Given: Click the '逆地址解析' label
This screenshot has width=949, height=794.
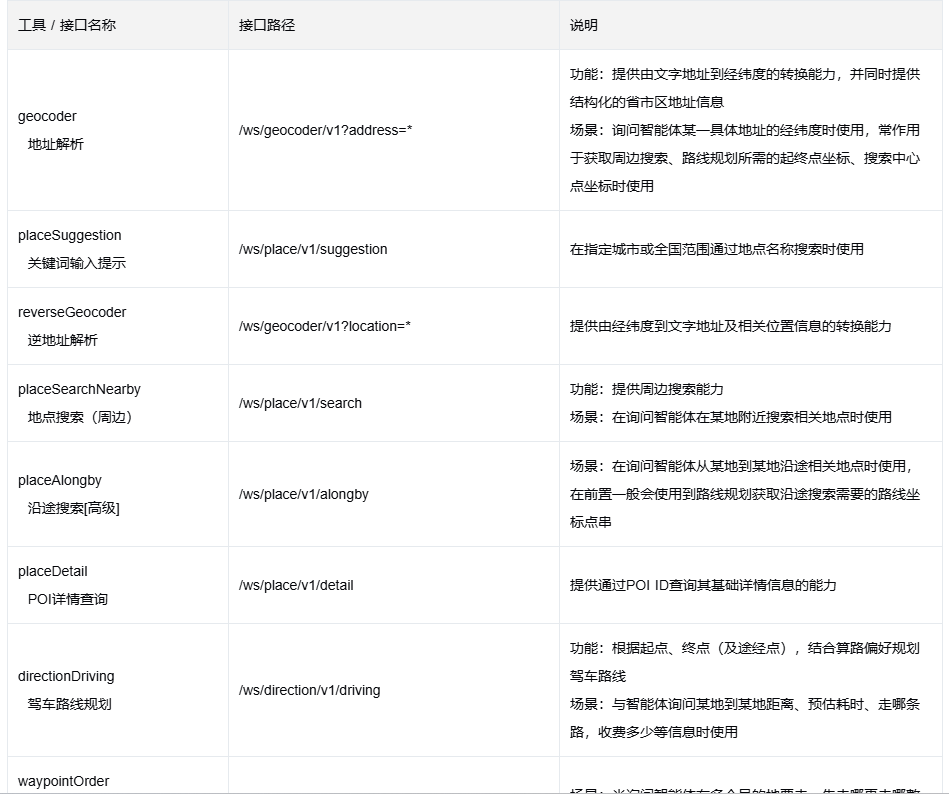Looking at the screenshot, I should (62, 340).
